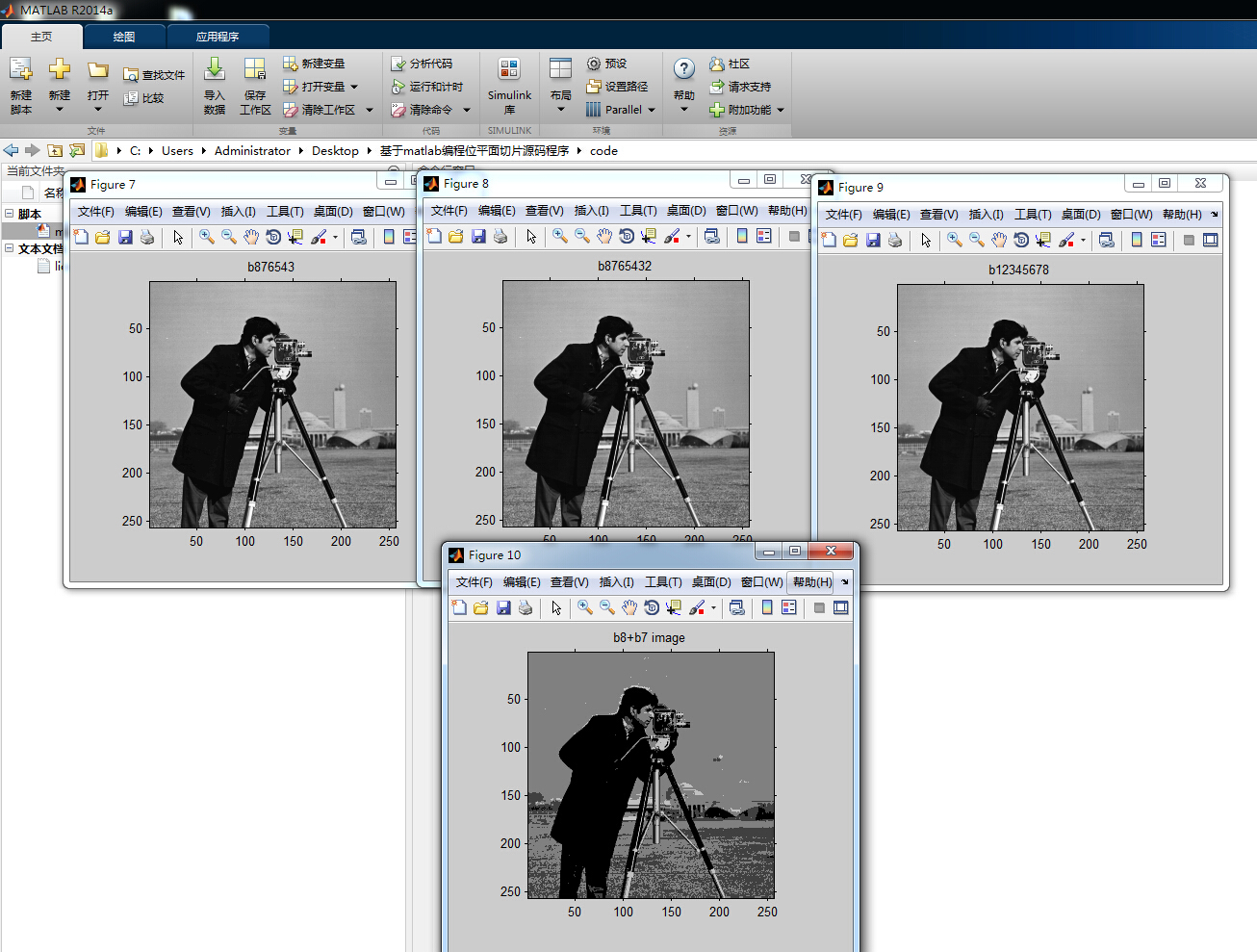Click the Save icon in Figure 7 toolbar
Screen dimensions: 1257x952
[125, 237]
